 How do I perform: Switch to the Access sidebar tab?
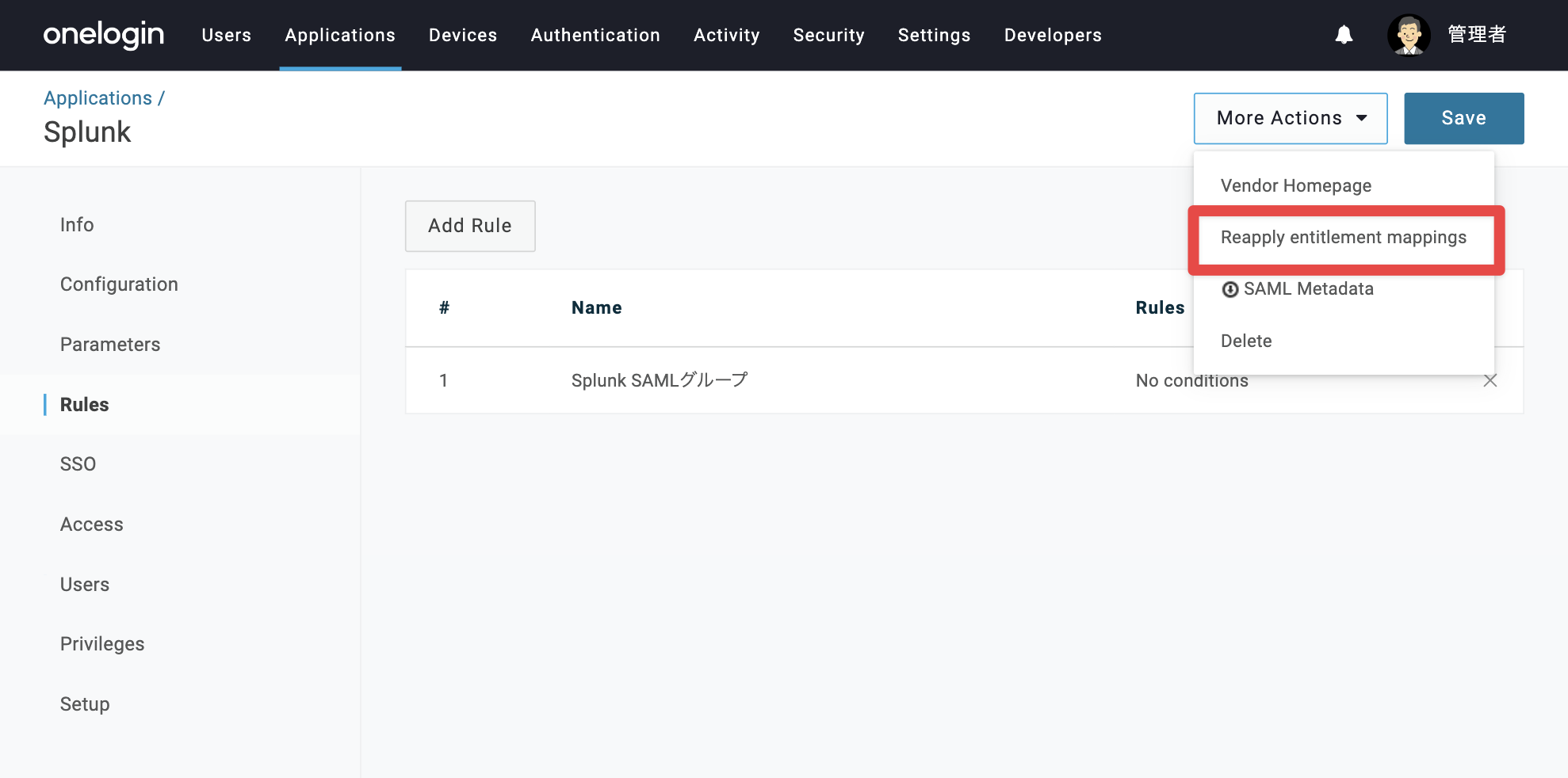click(x=92, y=524)
